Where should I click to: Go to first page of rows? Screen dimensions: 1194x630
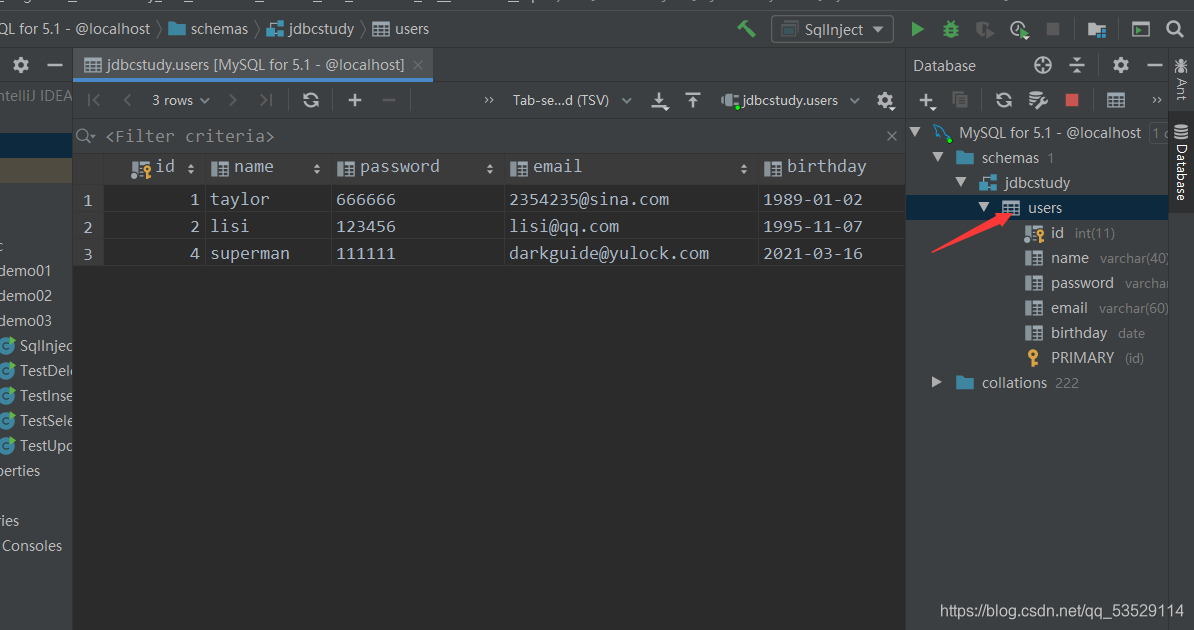[94, 100]
